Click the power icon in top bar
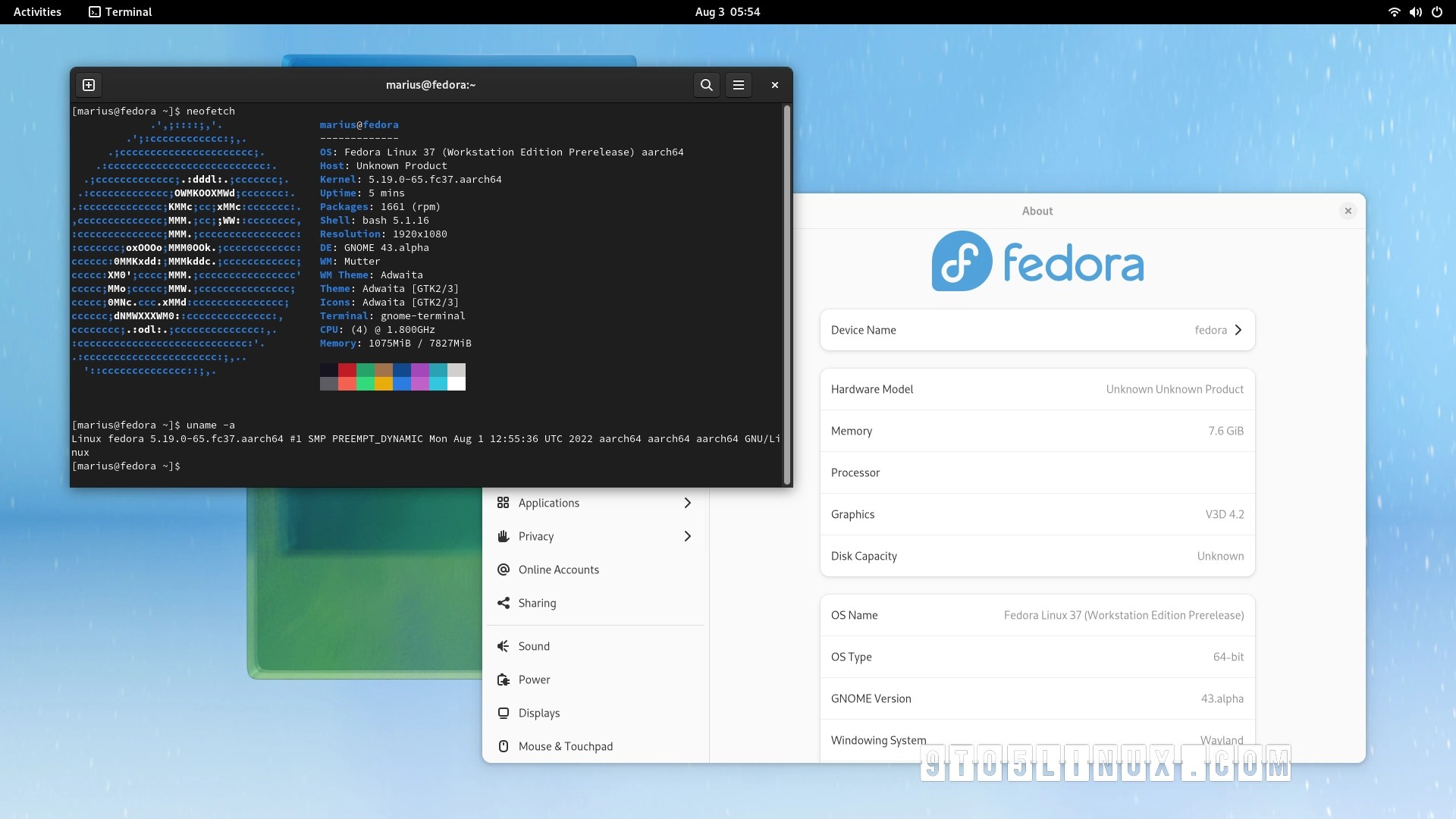The width and height of the screenshot is (1456, 819). click(1437, 12)
